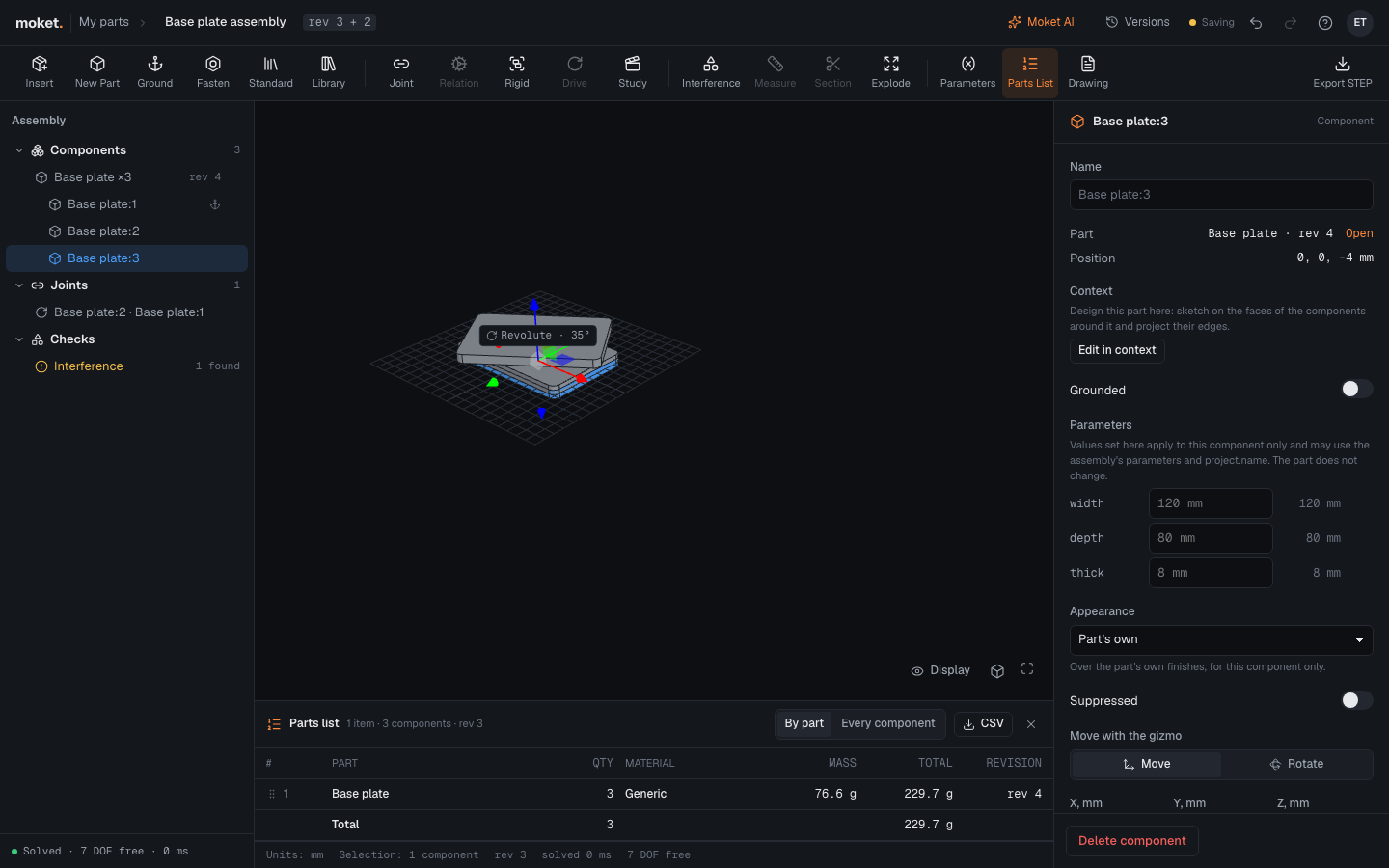Add a Joint from the toolbar
This screenshot has width=1389, height=868.
pyautogui.click(x=401, y=72)
